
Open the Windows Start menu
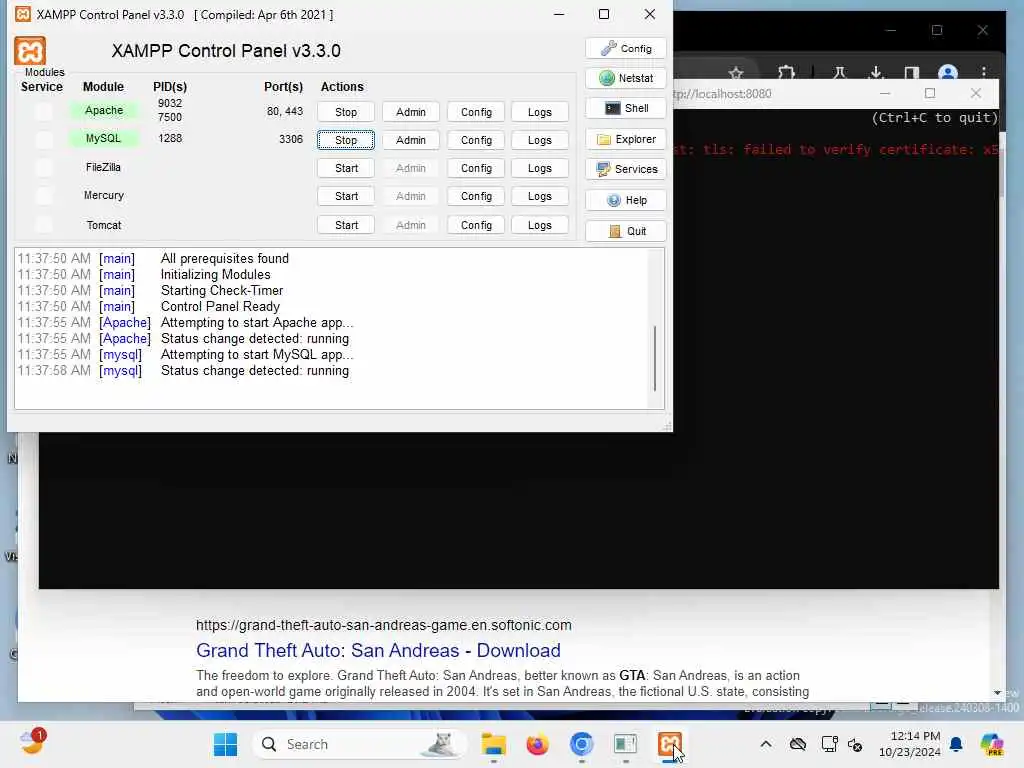click(225, 744)
